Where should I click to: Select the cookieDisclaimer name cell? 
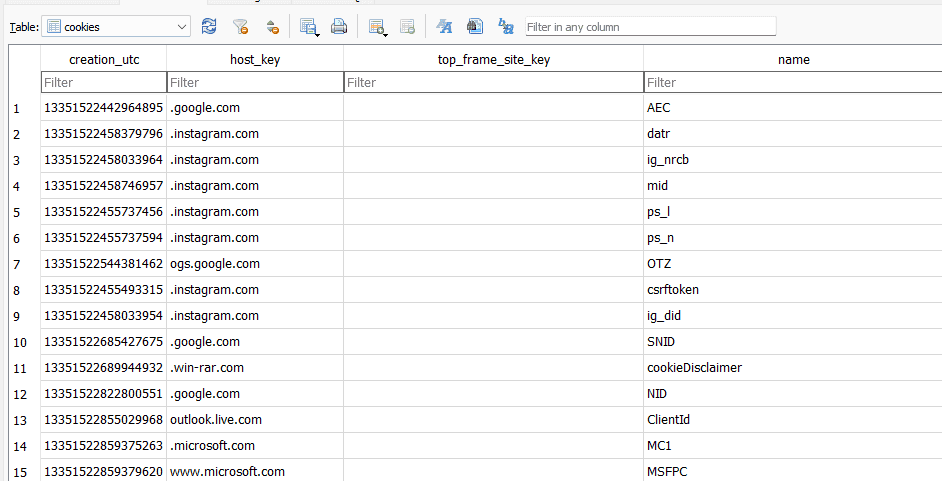793,368
